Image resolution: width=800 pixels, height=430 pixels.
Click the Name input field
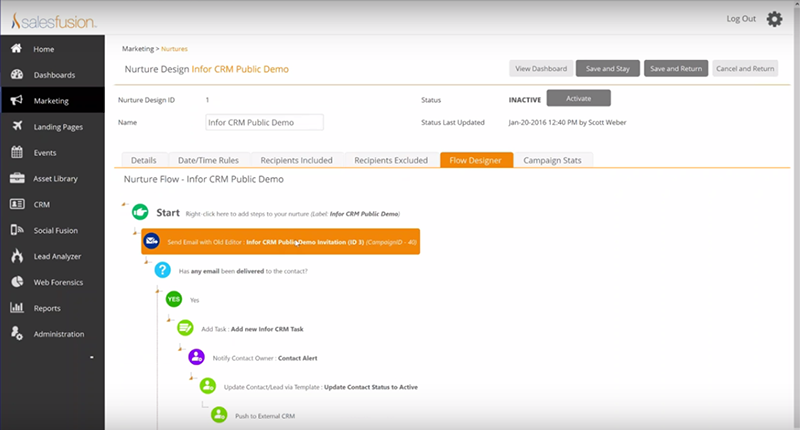click(x=264, y=122)
